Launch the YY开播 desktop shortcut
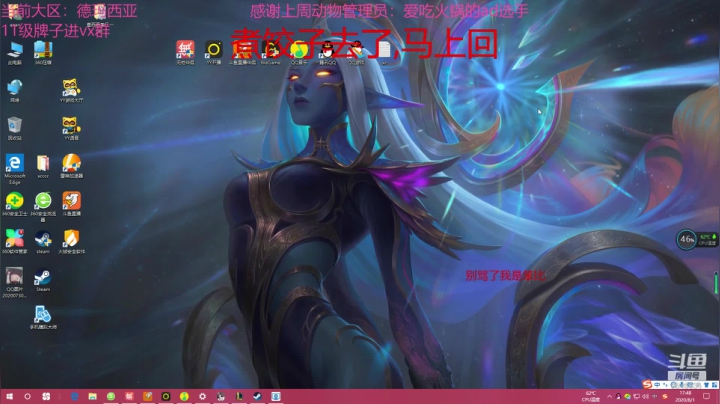The image size is (720, 404). 214,53
